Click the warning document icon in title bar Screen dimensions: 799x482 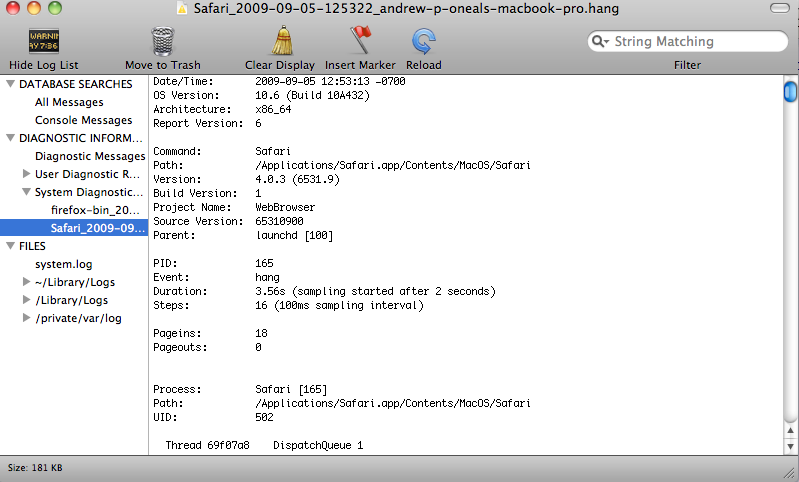point(182,8)
